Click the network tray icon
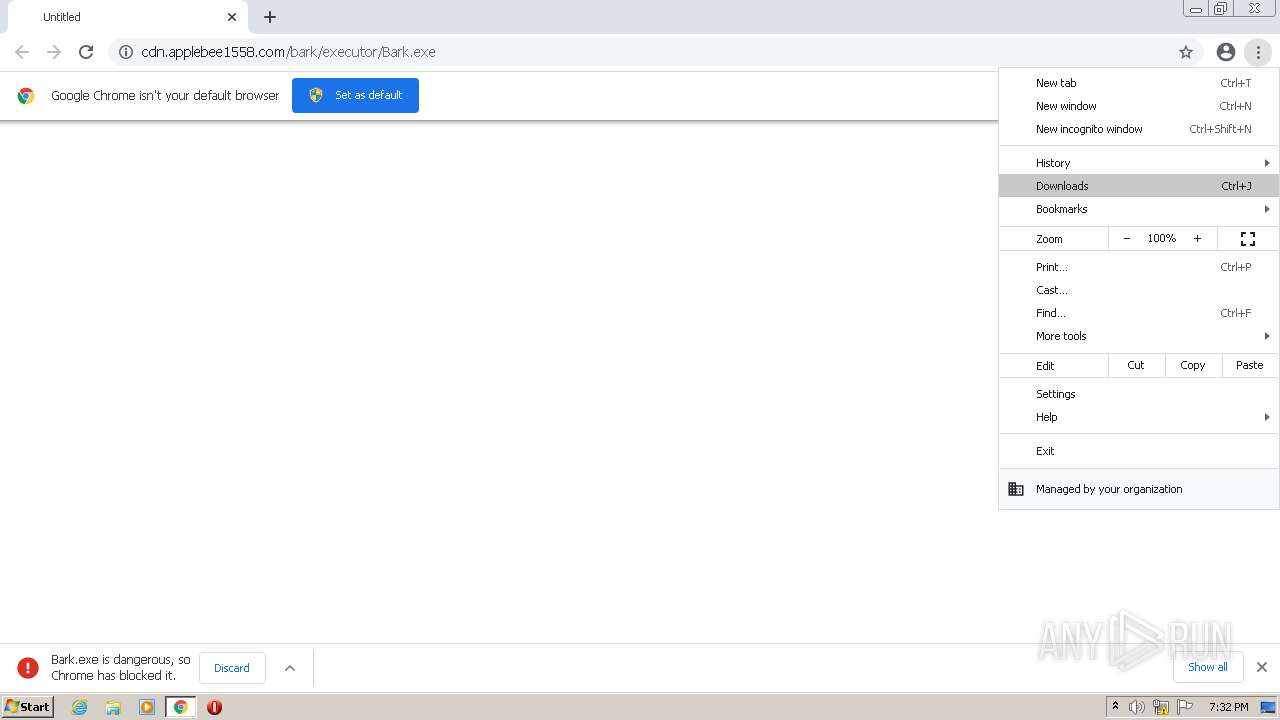 [x=1161, y=707]
